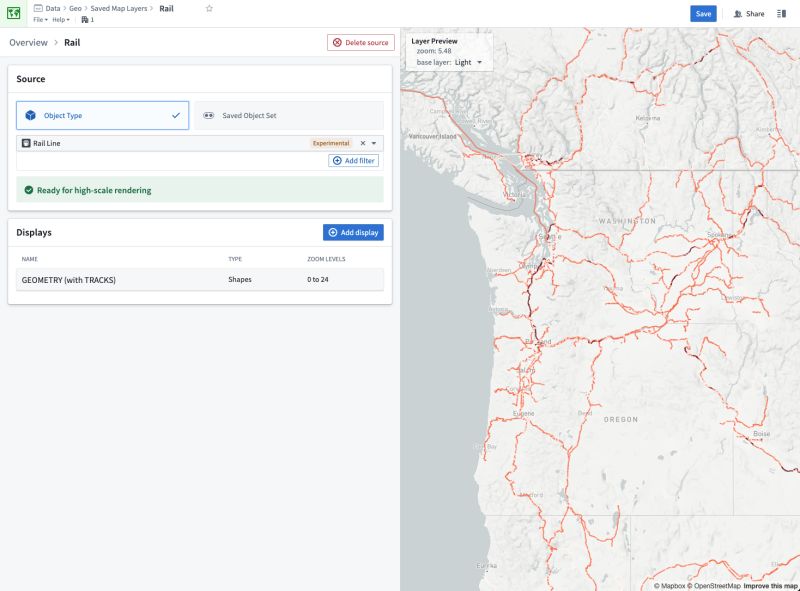Click the branch icon next to the number 1

point(86,18)
